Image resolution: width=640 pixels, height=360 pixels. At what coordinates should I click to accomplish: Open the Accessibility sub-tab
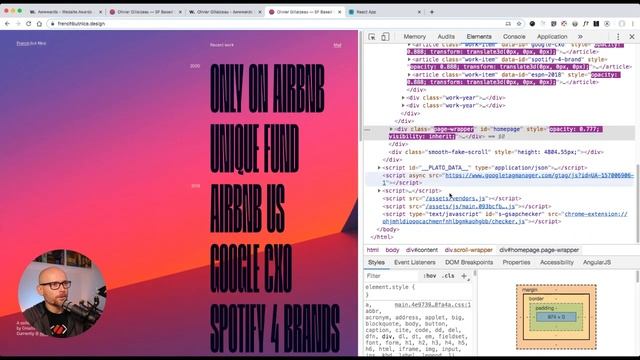pyautogui.click(x=557, y=262)
